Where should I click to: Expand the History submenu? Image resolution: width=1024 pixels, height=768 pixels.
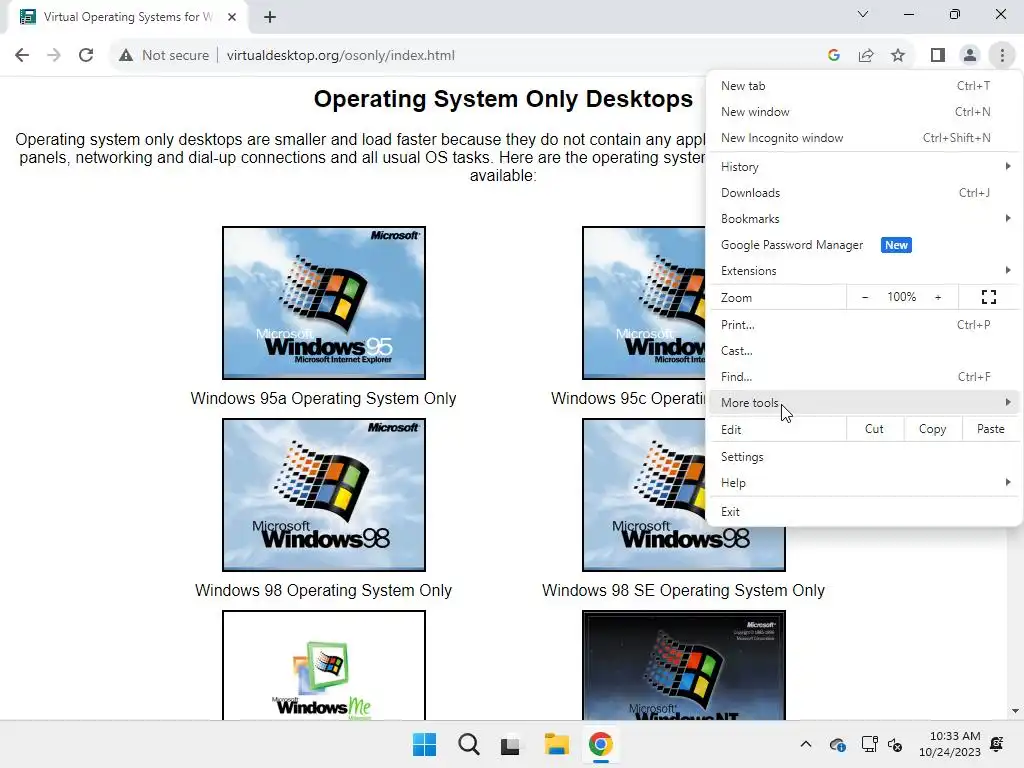(x=865, y=167)
